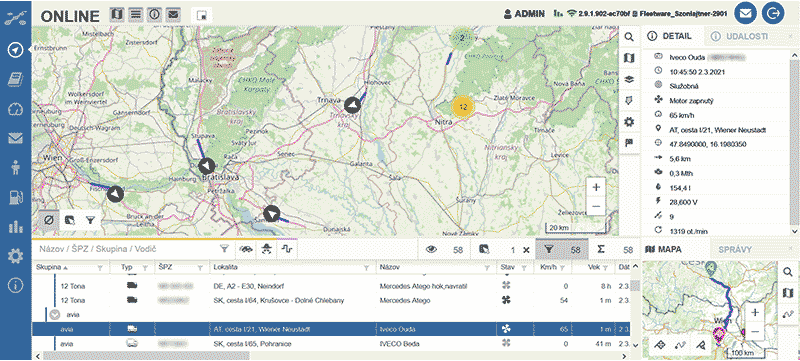The image size is (800, 361).
Task: Open map settings gear on map toolbar
Action: pyautogui.click(x=630, y=122)
